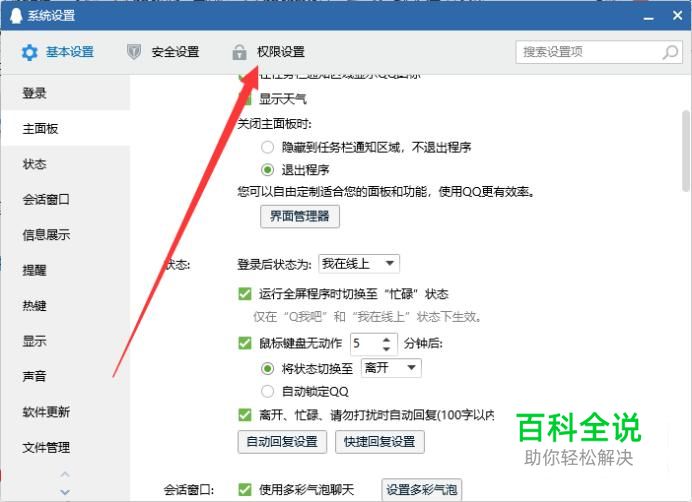Click up chevron below the sidebar list
Screen dimensions: 692x502
(x=65, y=475)
